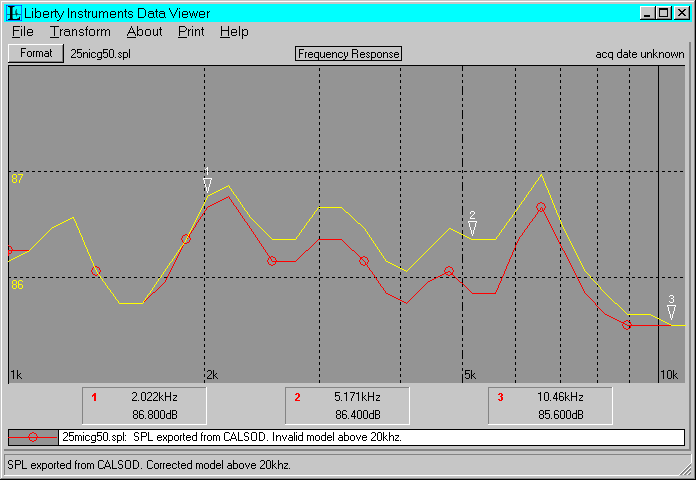This screenshot has height=480, width=696.
Task: Click the 87 dB axis label
Action: (17, 179)
